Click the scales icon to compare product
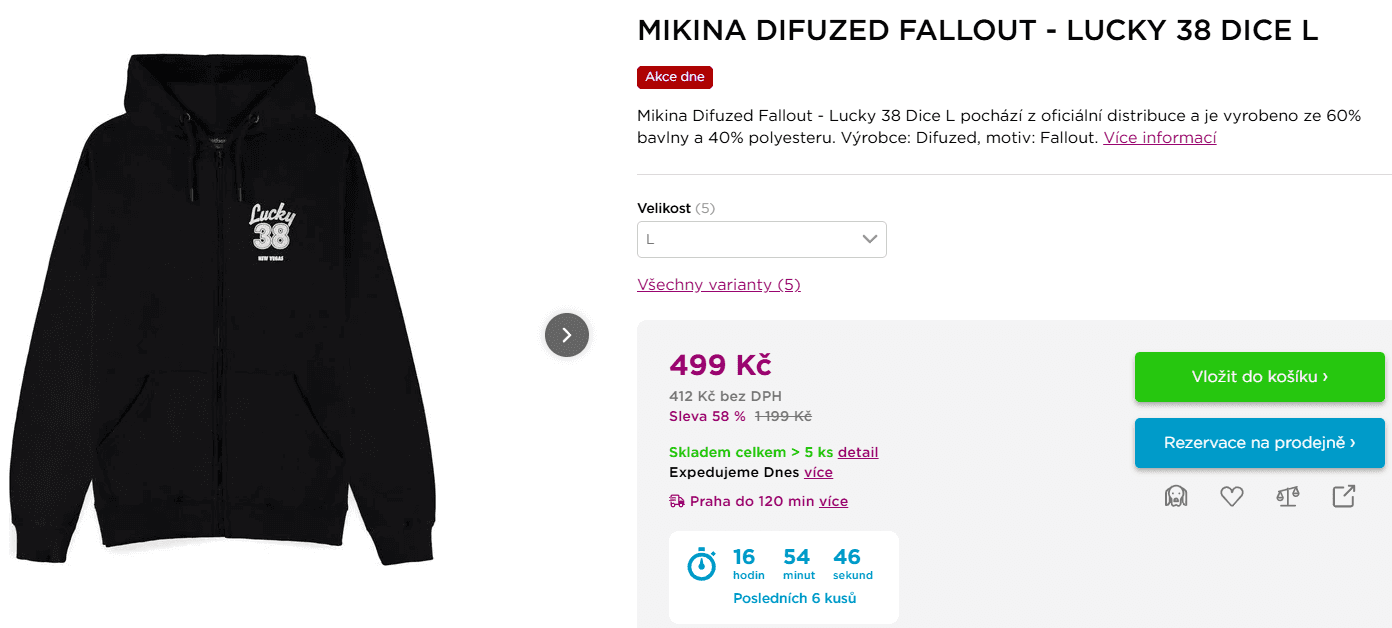This screenshot has width=1392, height=628. [x=1287, y=496]
